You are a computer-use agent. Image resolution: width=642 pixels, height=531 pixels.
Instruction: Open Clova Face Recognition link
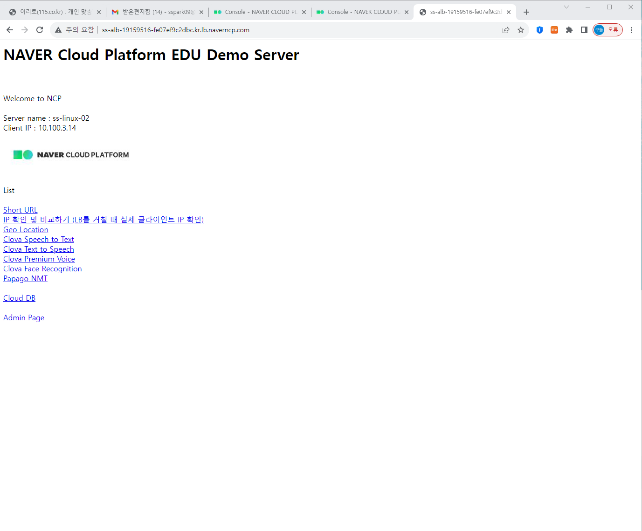(x=43, y=269)
